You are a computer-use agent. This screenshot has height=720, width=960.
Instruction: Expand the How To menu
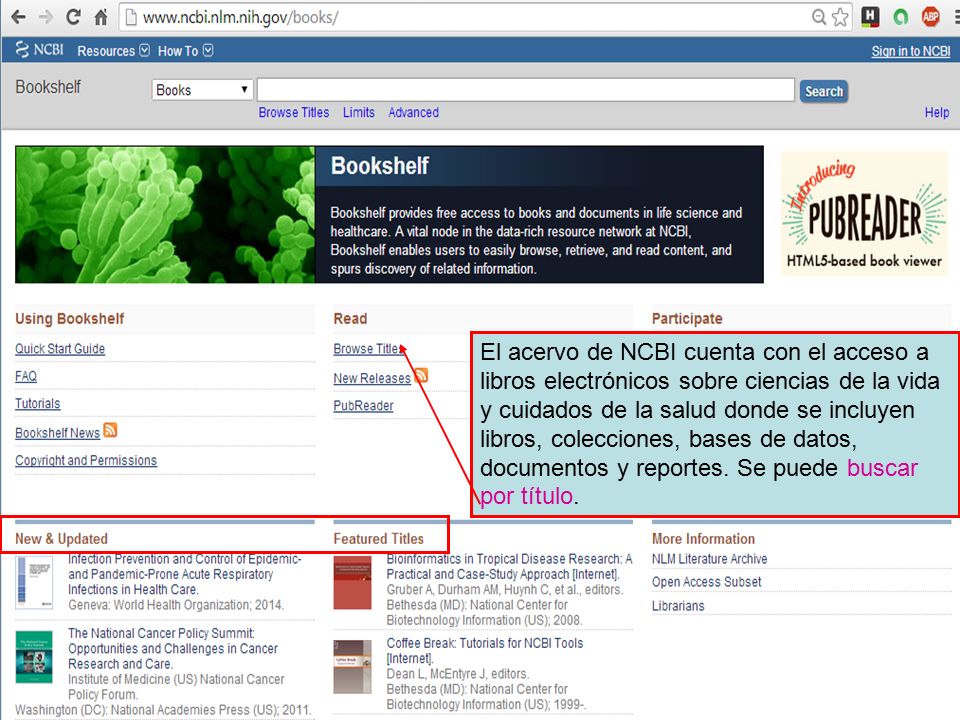point(186,51)
